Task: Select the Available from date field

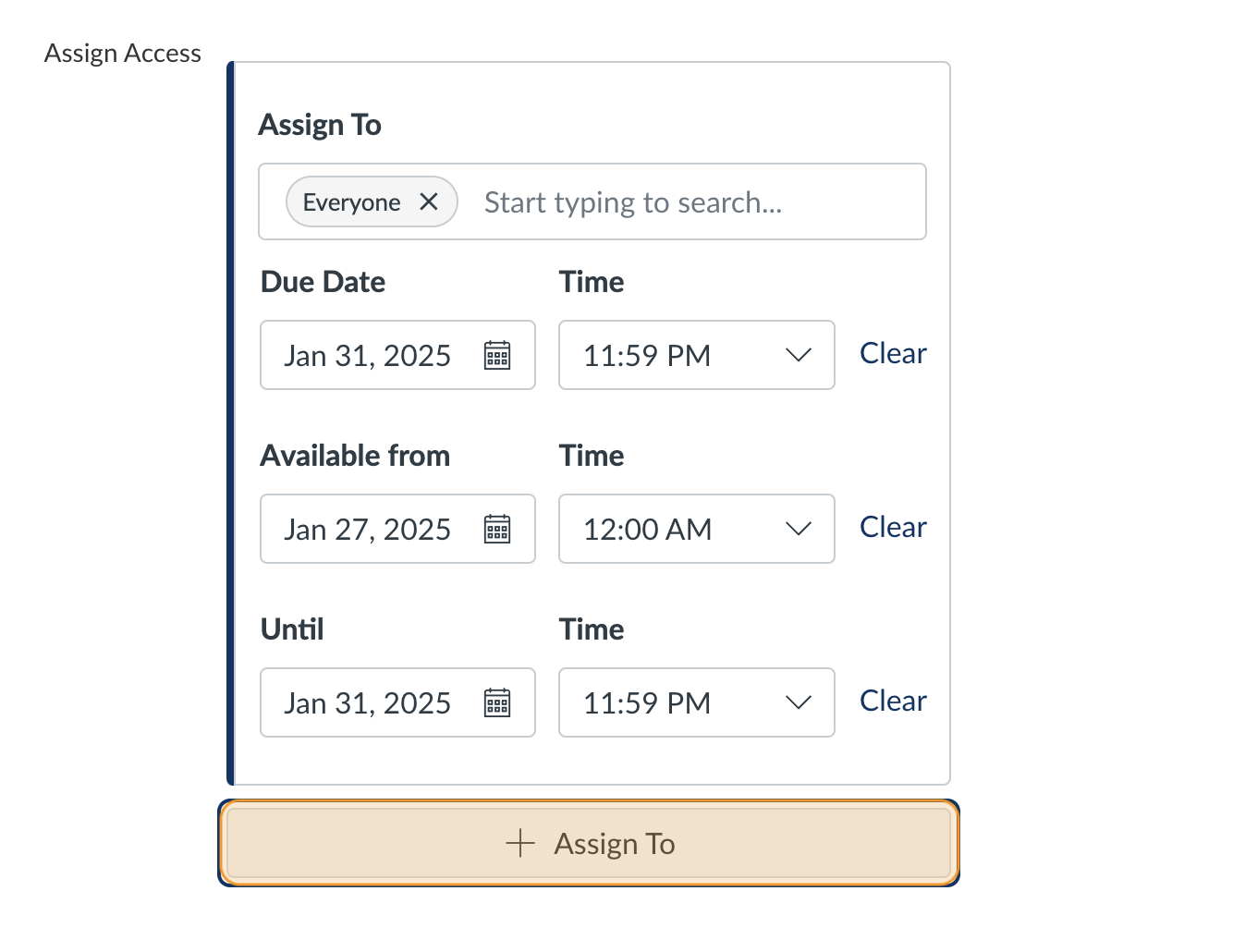Action: click(x=368, y=529)
